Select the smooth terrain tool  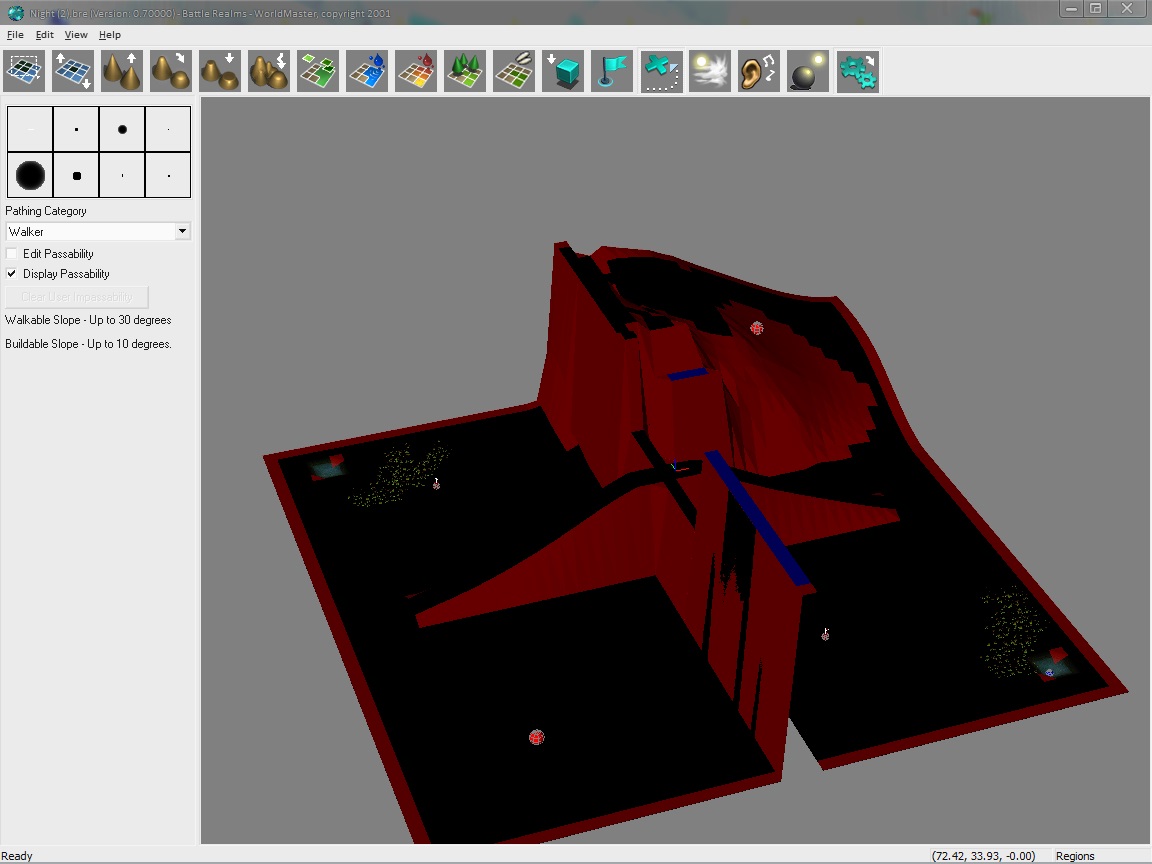[x=171, y=71]
